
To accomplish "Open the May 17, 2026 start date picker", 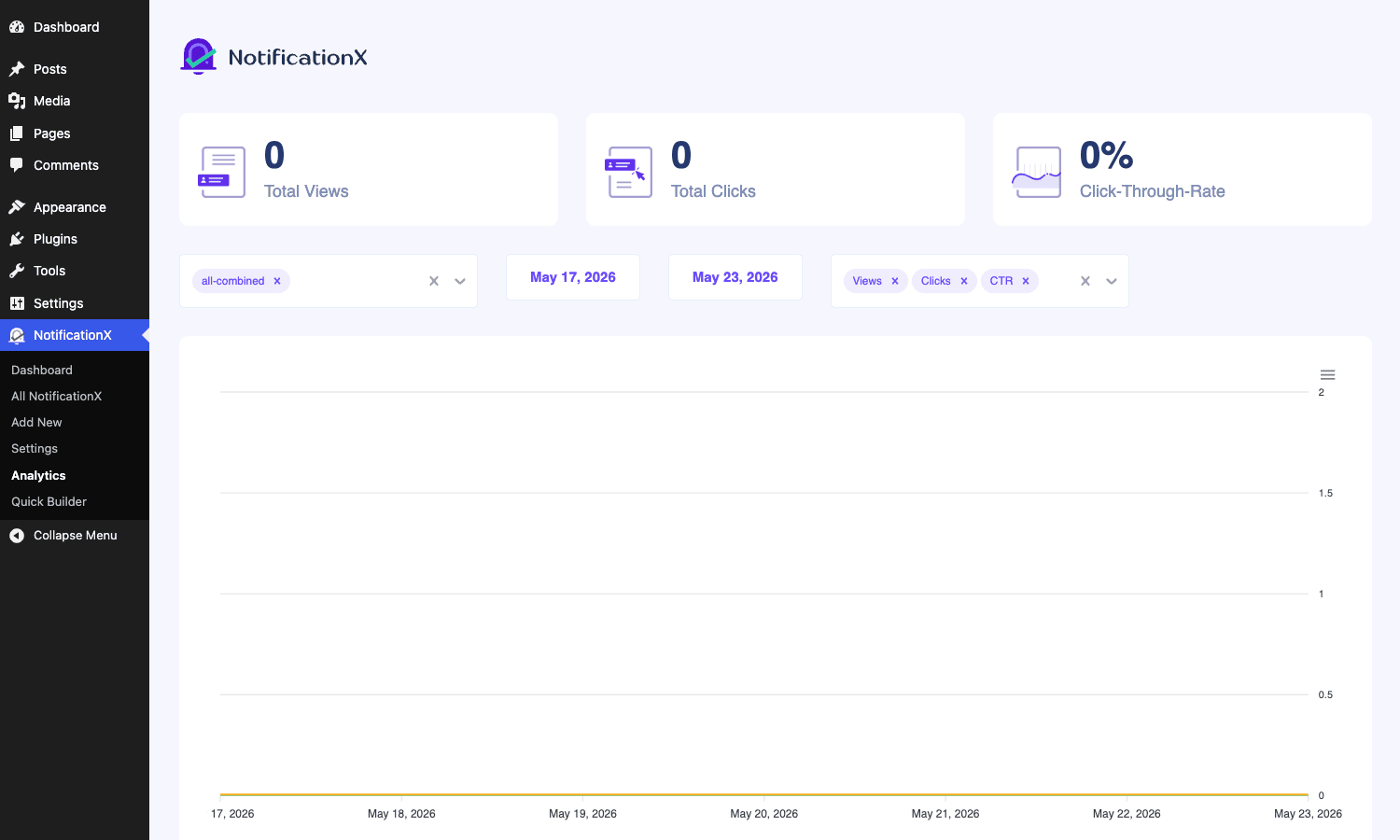I will point(573,277).
